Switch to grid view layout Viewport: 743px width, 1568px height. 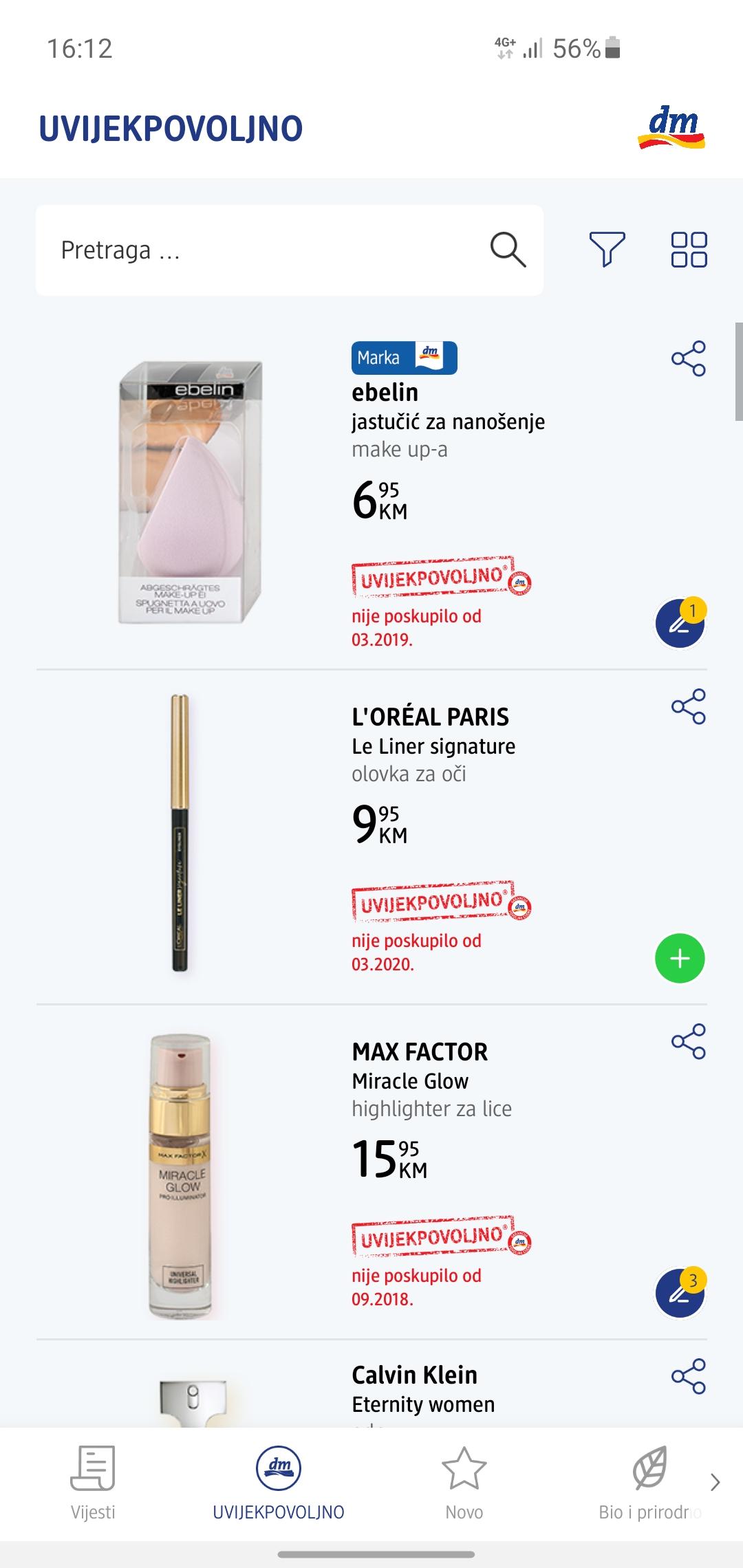tap(689, 249)
